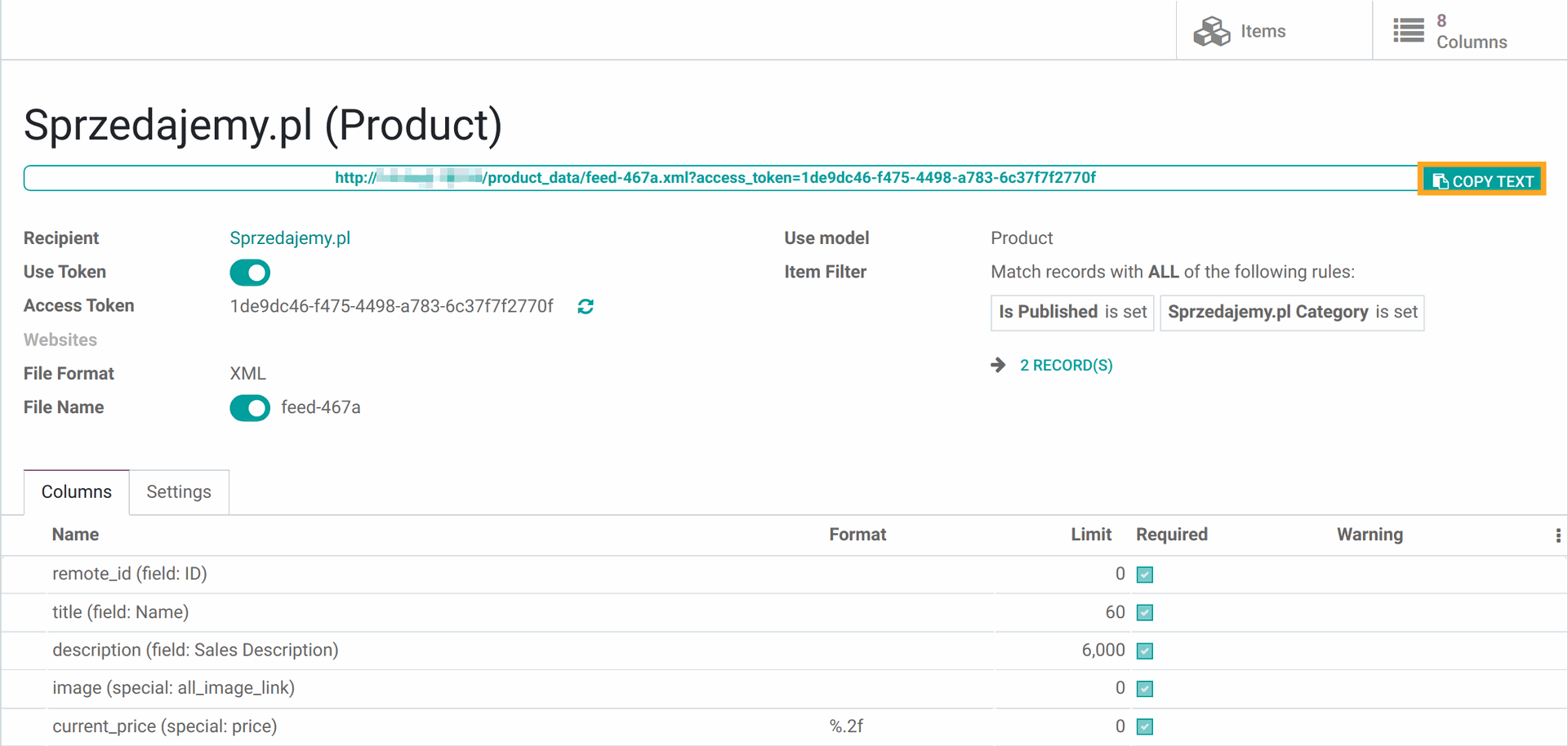Click the '6,000' limit cell
Image resolution: width=1568 pixels, height=746 pixels.
[x=1103, y=651]
